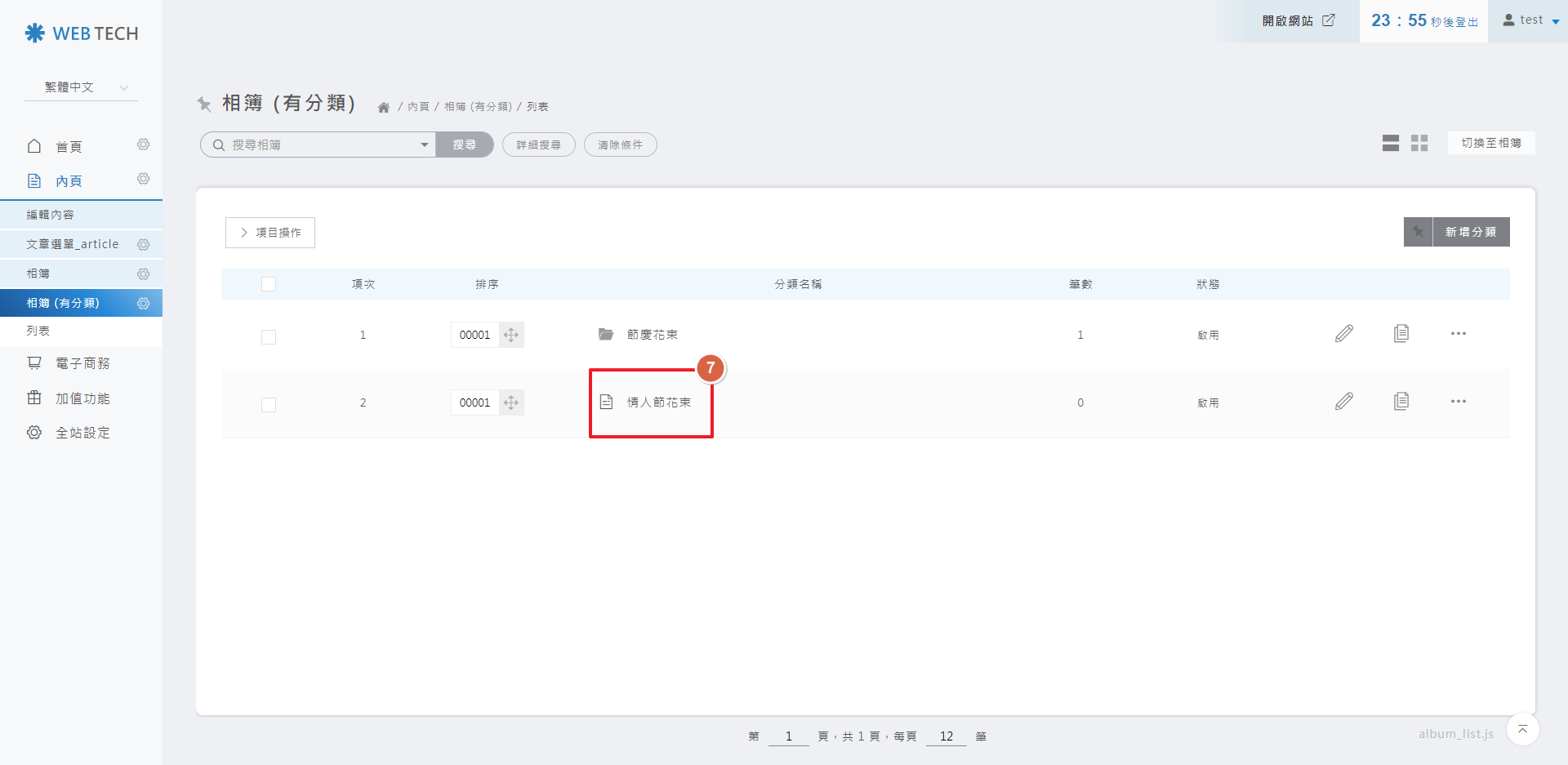This screenshot has height=765, width=1568.
Task: Toggle the select-all checkbox in table header
Action: coord(269,284)
